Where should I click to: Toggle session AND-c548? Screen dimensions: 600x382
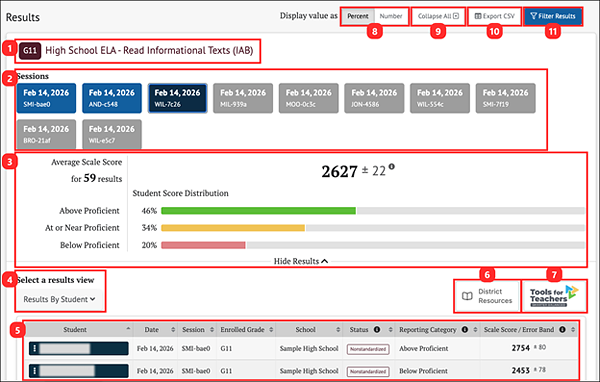[112, 98]
